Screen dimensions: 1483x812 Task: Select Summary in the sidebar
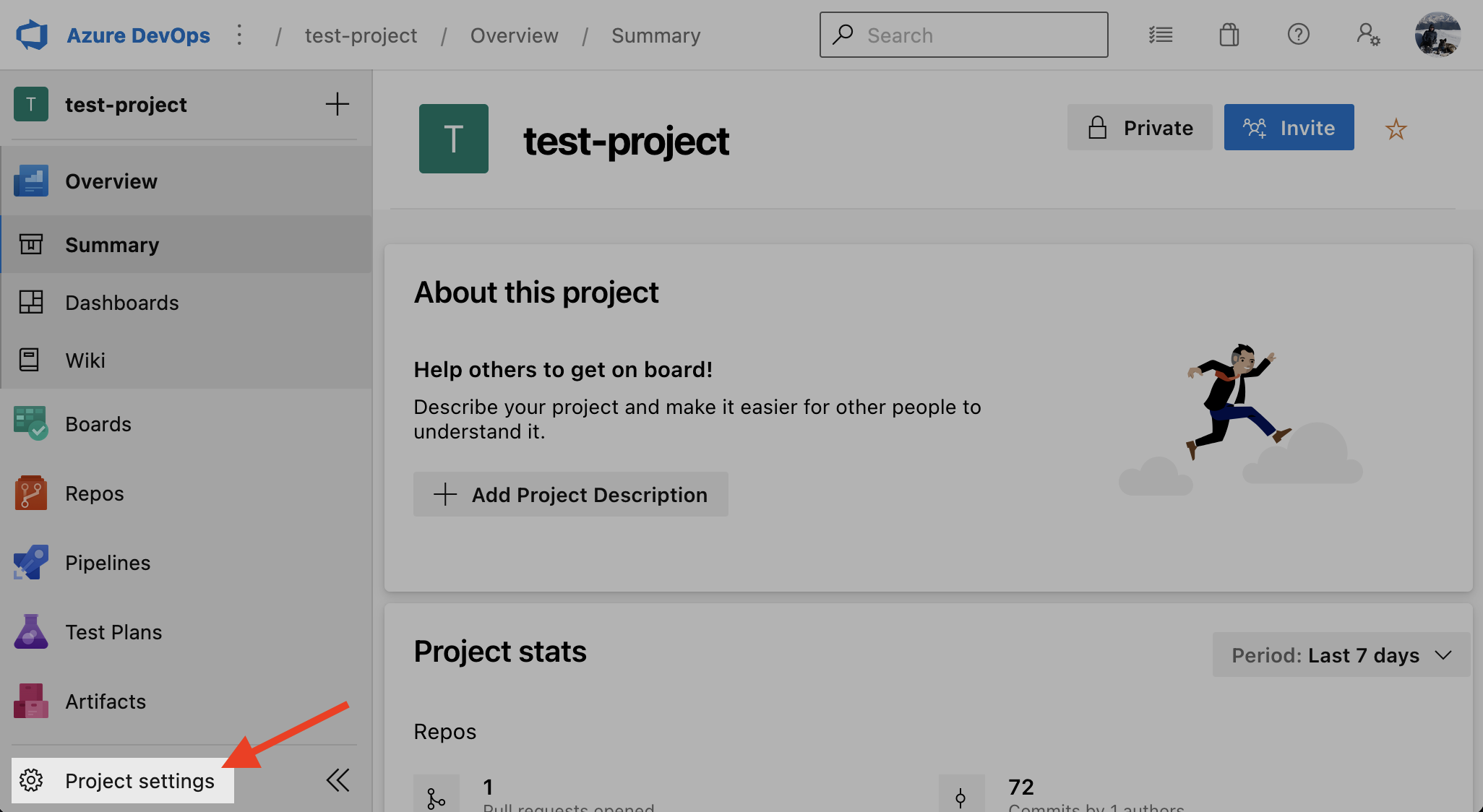[112, 244]
